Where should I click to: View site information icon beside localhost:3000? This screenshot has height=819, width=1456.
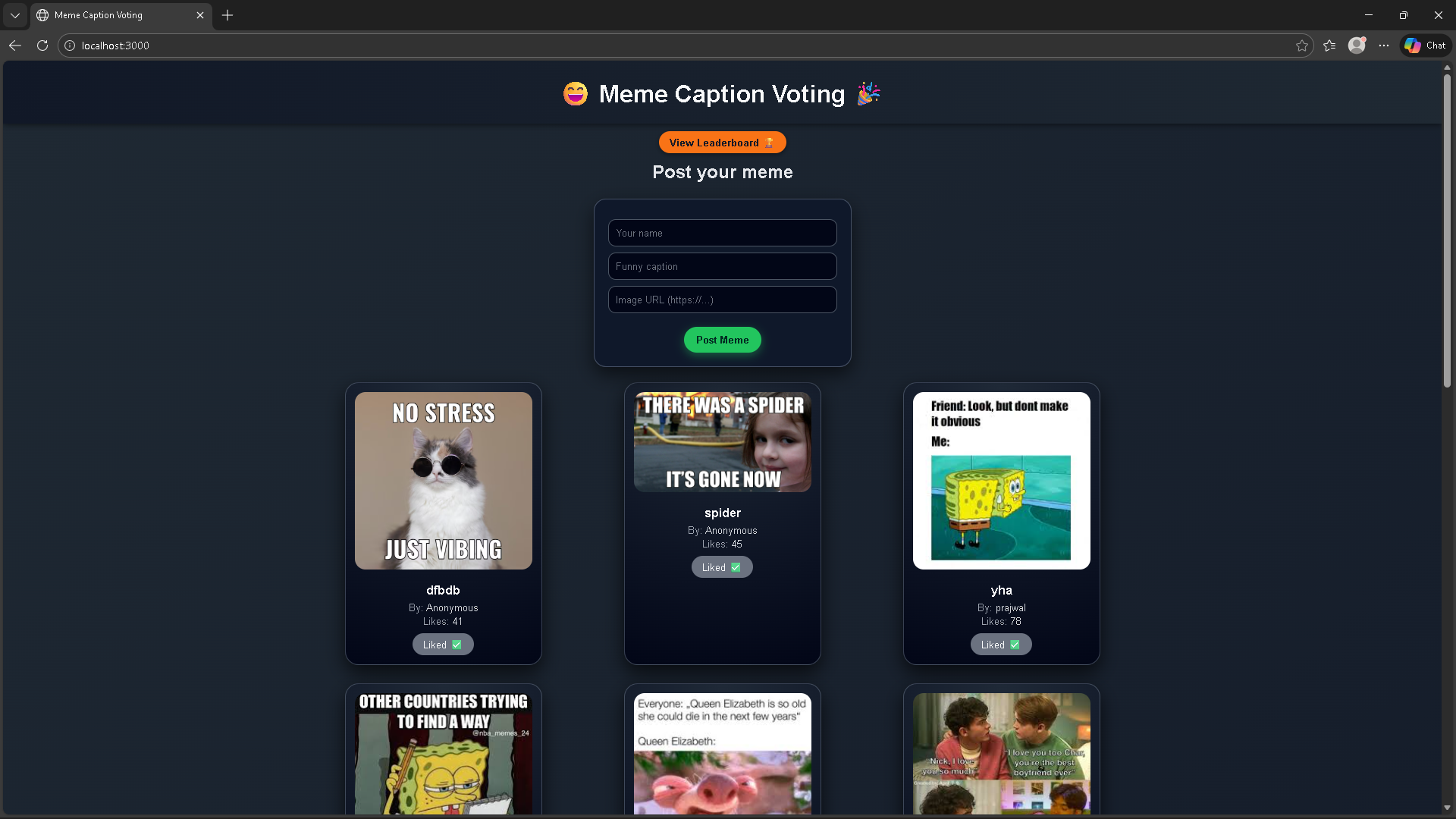pos(70,45)
